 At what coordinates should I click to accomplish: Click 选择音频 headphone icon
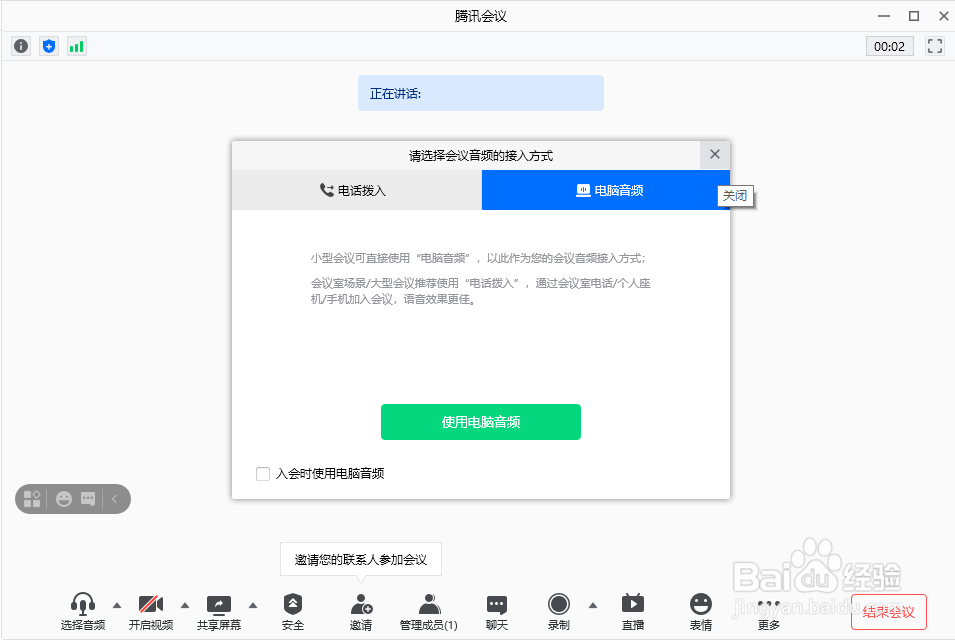coord(83,611)
